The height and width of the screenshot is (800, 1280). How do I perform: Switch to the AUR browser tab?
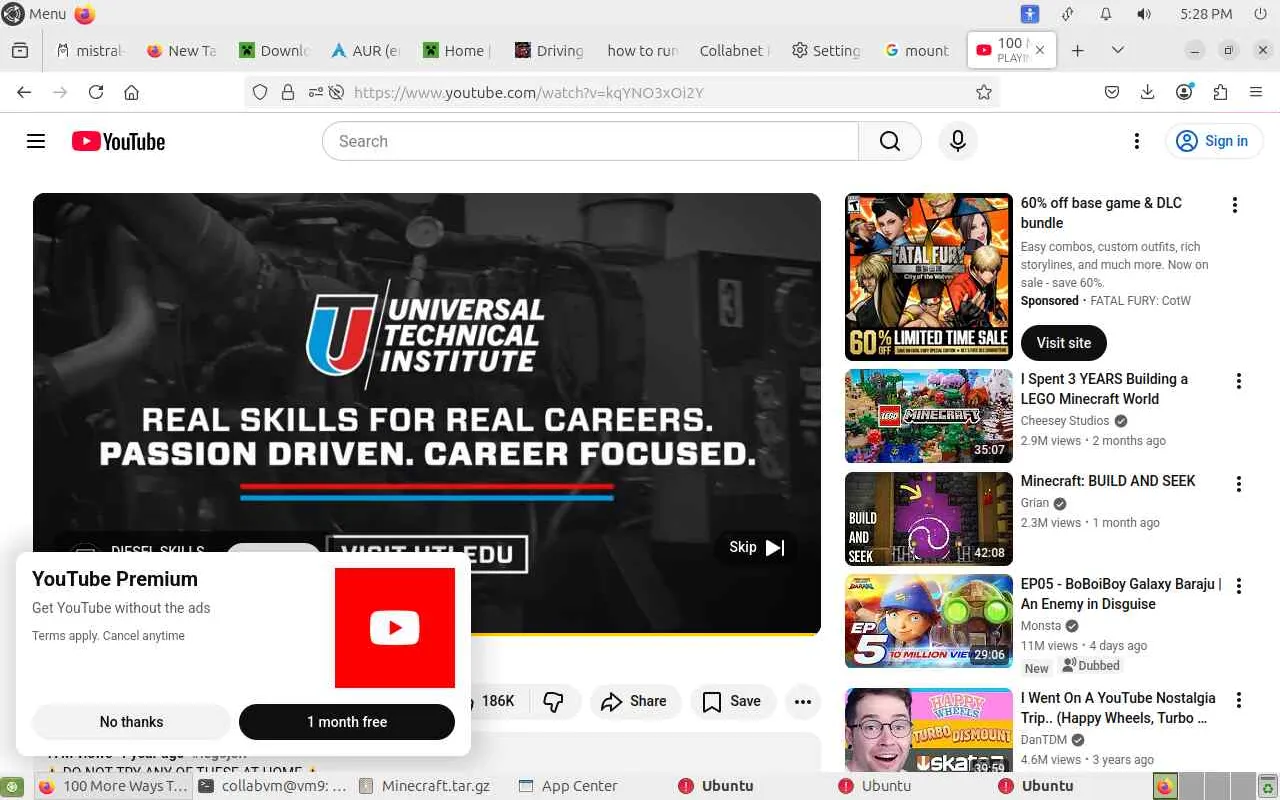tap(365, 50)
